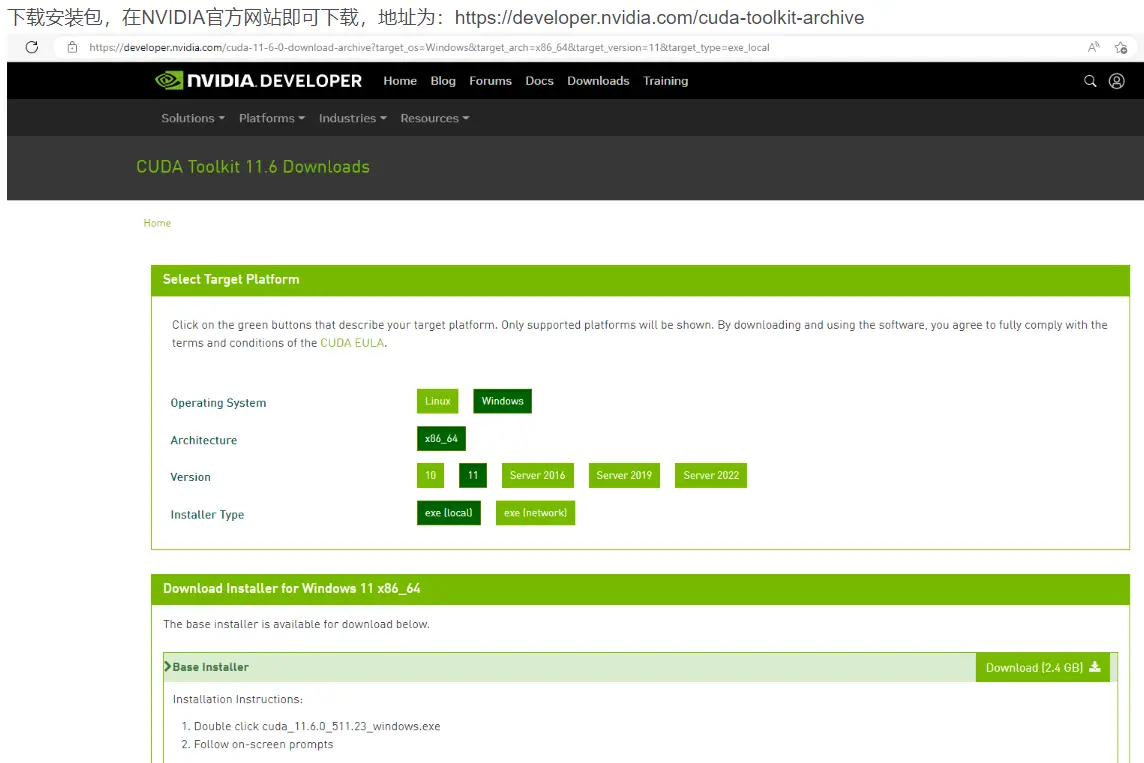Reload the page with the refresh icon

(31, 47)
